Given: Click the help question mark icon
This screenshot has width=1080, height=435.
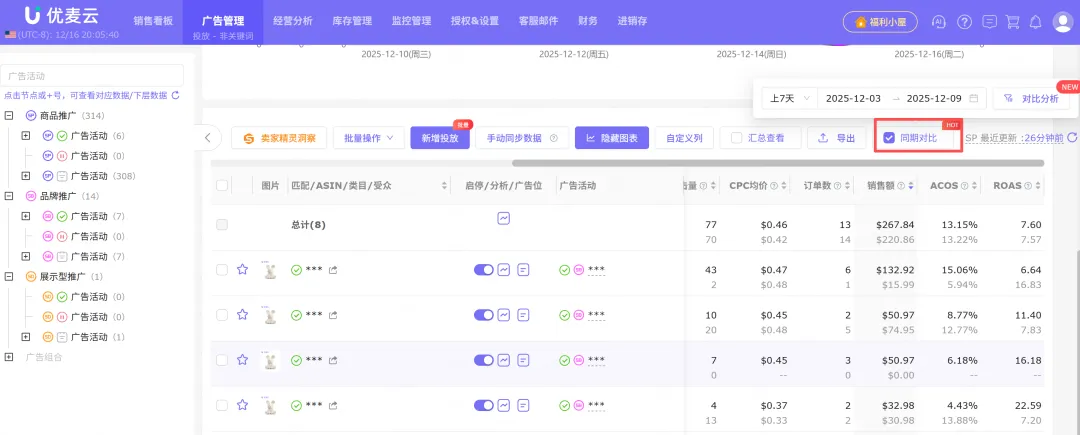Looking at the screenshot, I should pyautogui.click(x=964, y=21).
